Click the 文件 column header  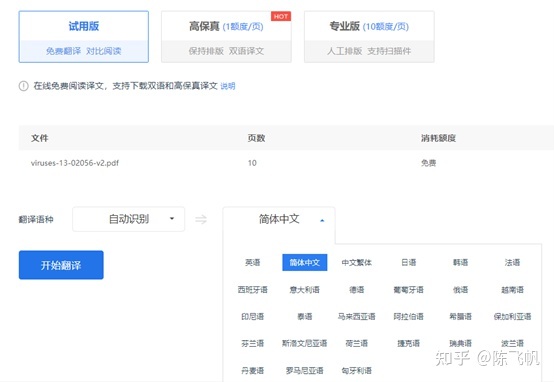(x=40, y=138)
